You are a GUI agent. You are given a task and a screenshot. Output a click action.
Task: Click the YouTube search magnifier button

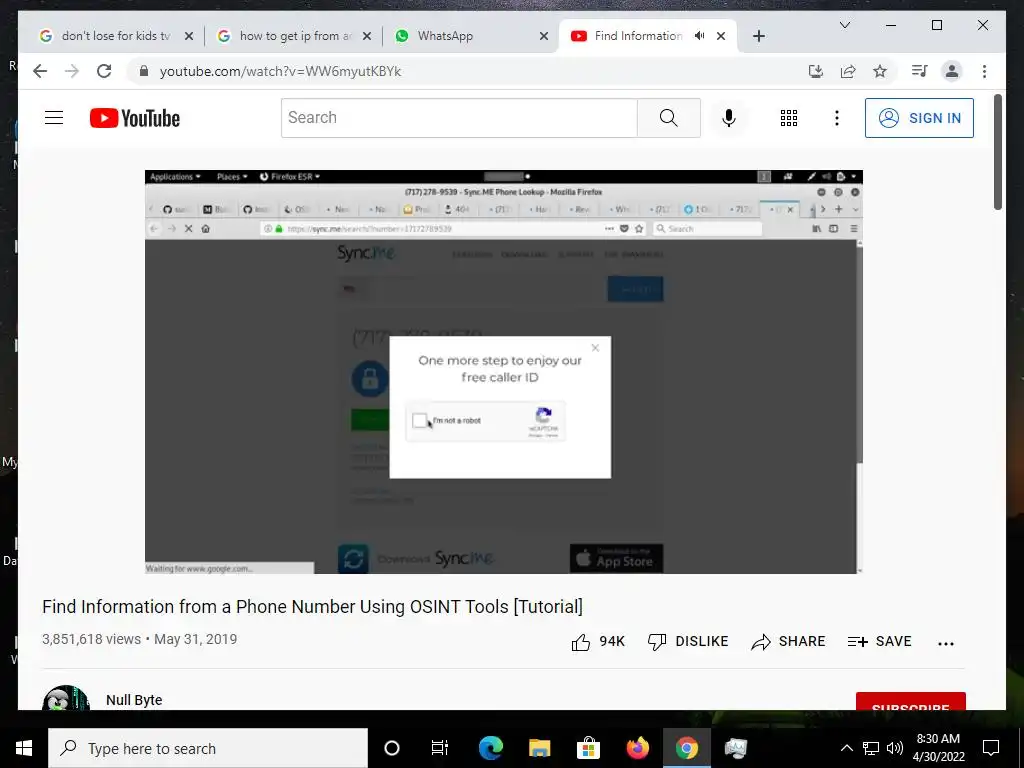668,118
